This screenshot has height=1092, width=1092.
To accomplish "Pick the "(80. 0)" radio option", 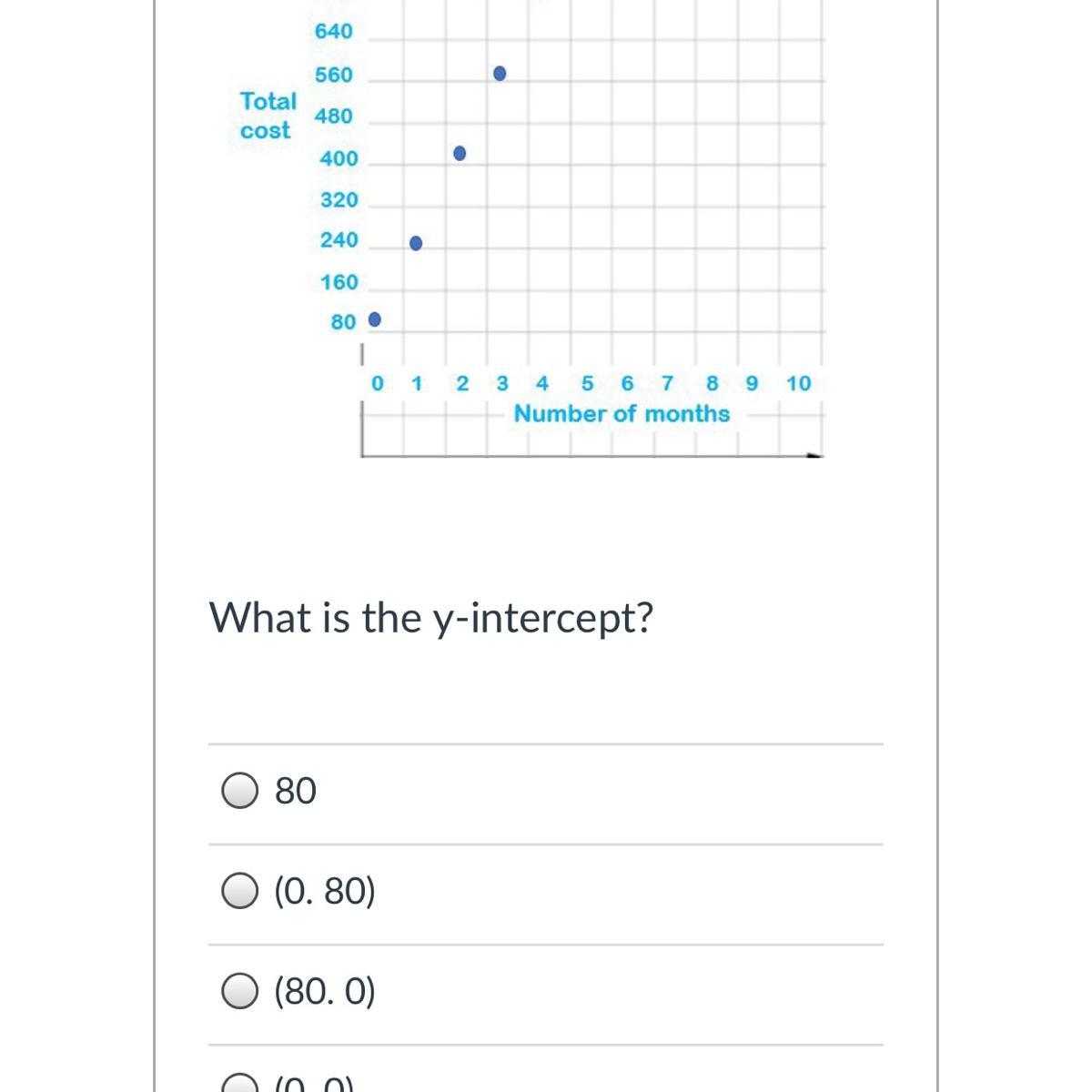I will 239,991.
